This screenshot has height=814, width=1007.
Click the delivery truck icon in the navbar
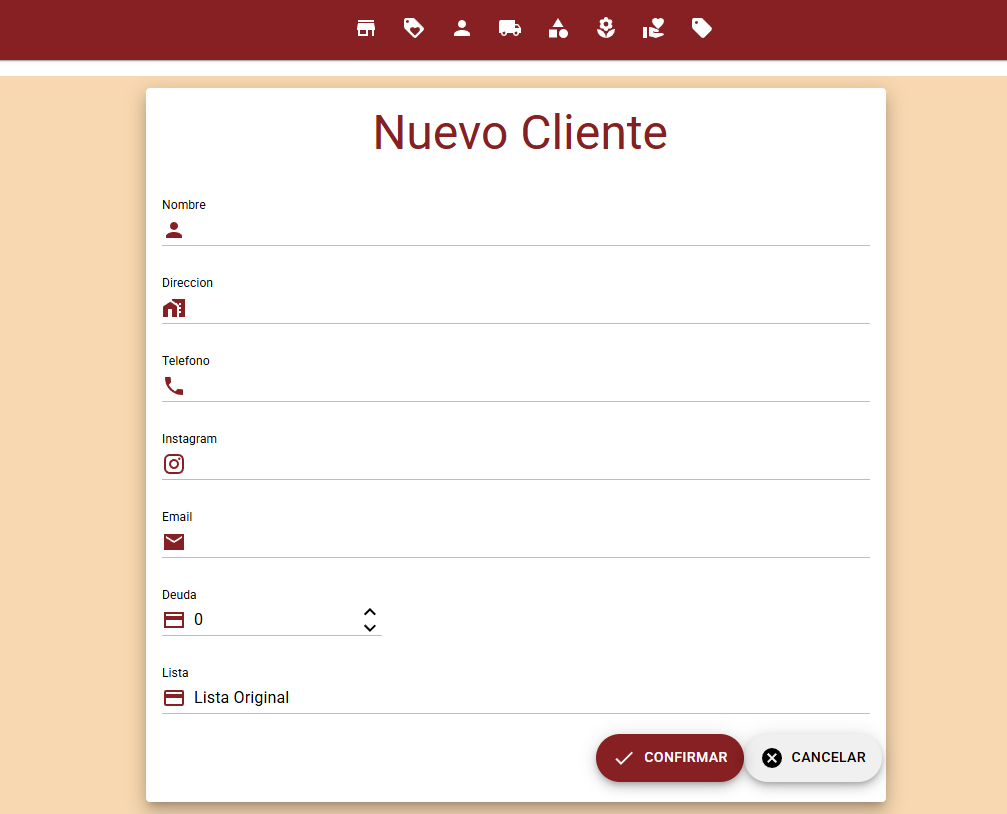[510, 28]
